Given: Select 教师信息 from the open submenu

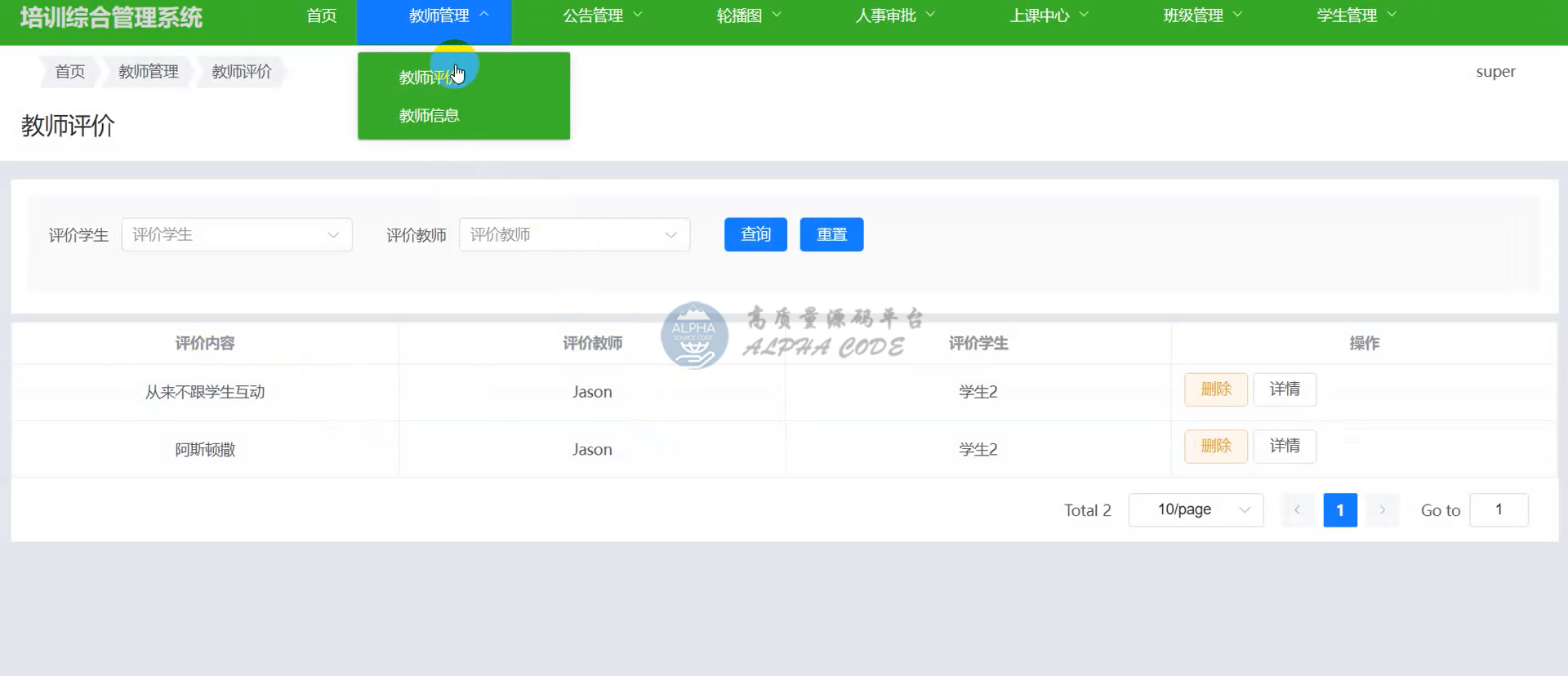Looking at the screenshot, I should coord(429,116).
